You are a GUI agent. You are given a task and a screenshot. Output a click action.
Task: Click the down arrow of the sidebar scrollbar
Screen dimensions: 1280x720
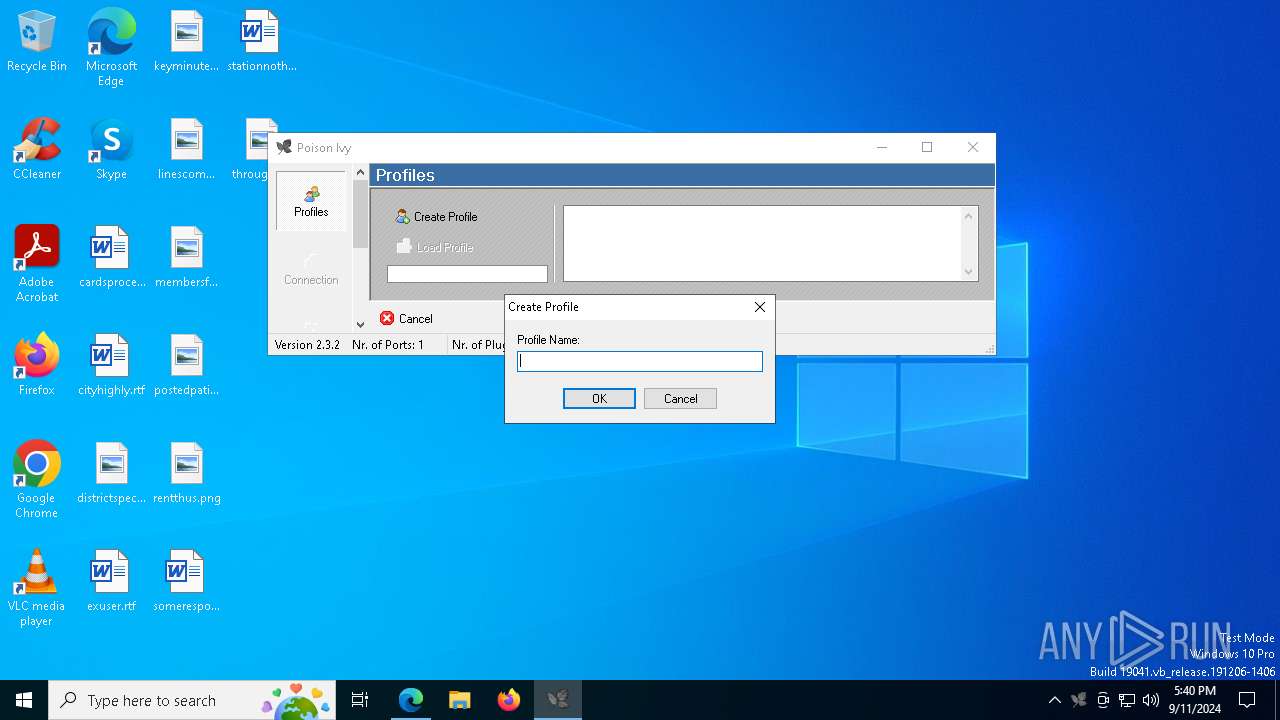360,325
